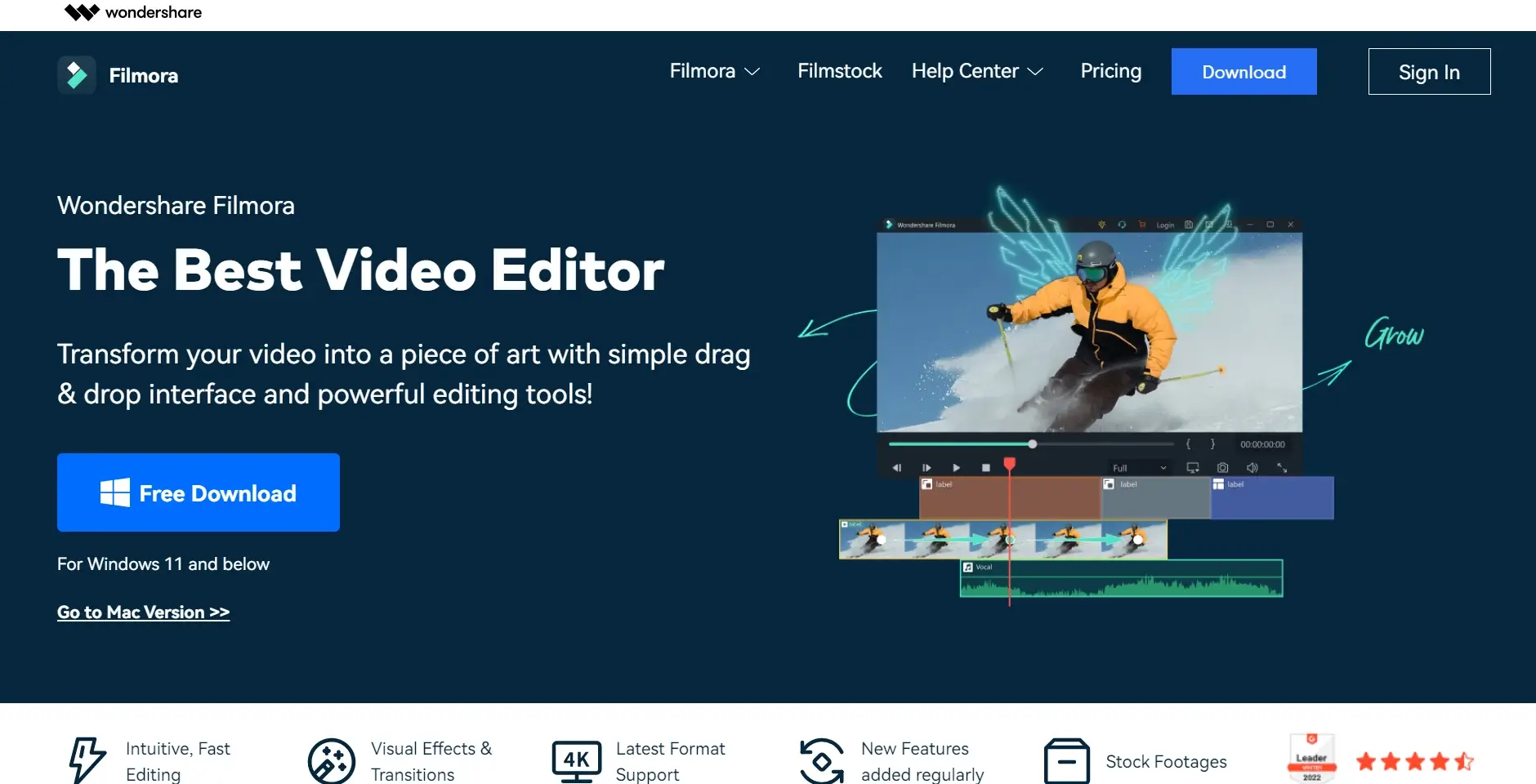The height and width of the screenshot is (784, 1536).
Task: Click the Wondershare logo at top
Action: click(133, 12)
